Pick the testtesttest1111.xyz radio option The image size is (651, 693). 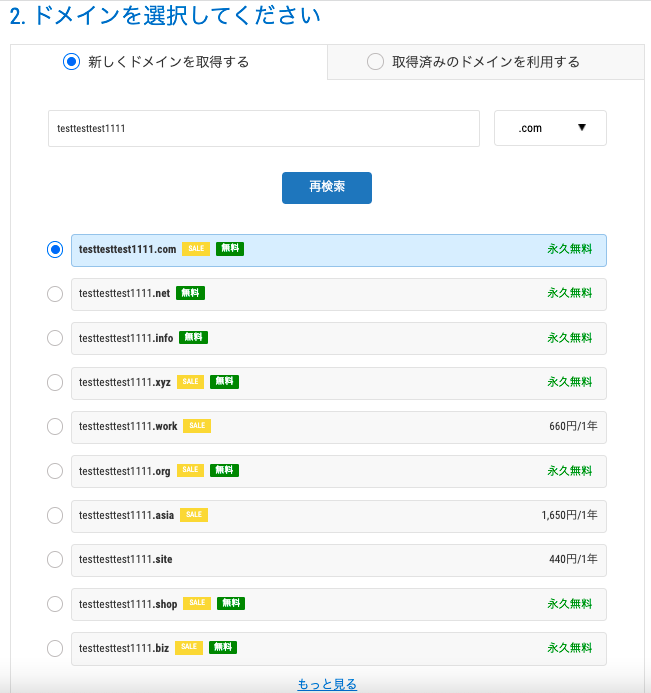(x=55, y=382)
